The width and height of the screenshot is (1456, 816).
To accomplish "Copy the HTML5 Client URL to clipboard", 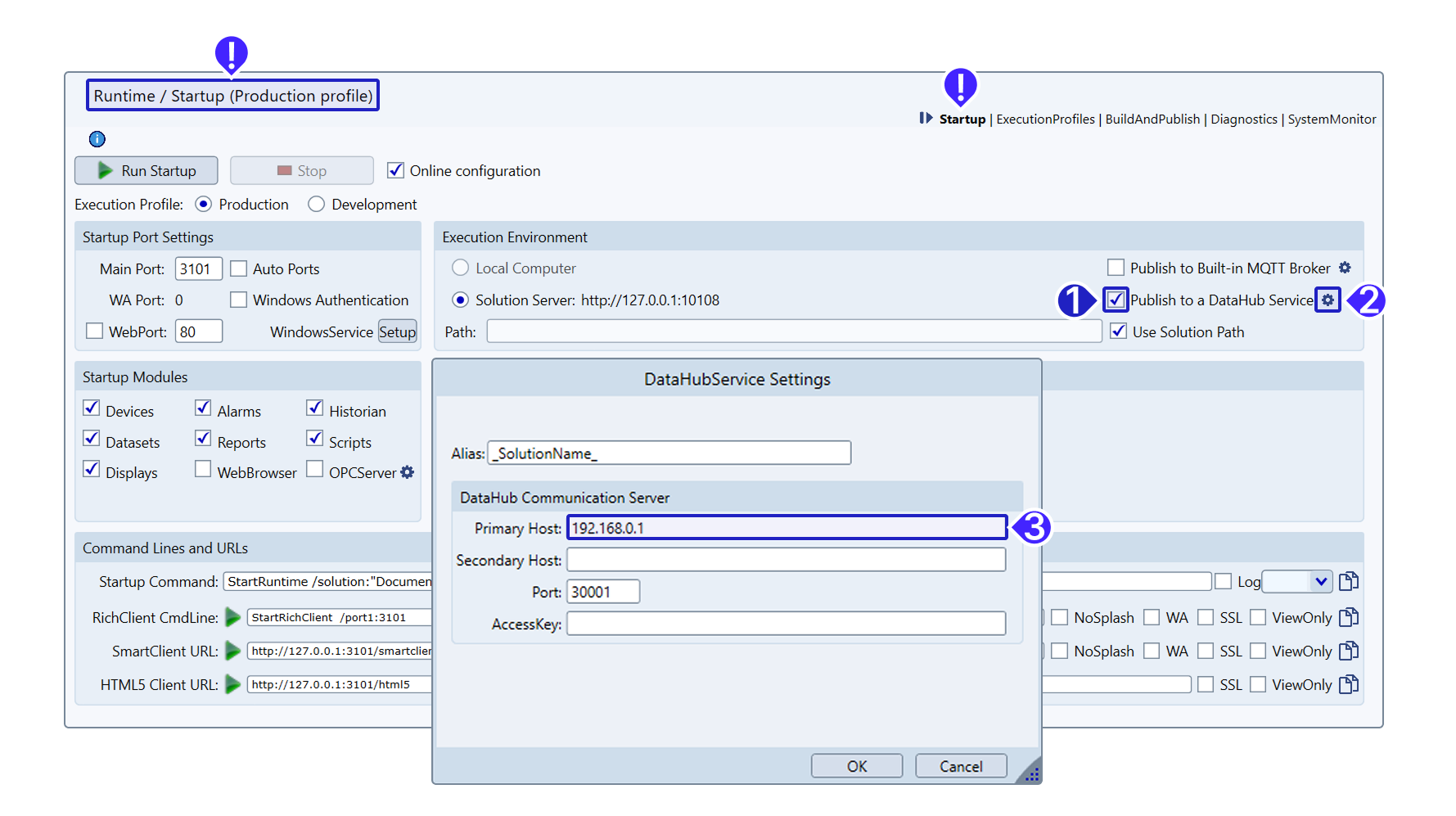I will [1349, 684].
